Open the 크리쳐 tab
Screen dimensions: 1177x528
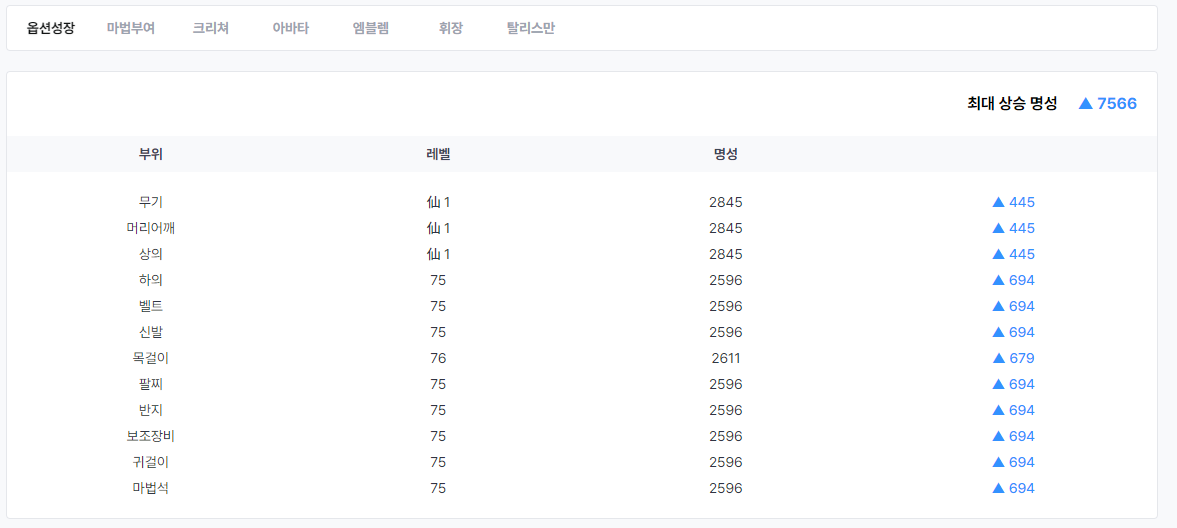tap(211, 28)
